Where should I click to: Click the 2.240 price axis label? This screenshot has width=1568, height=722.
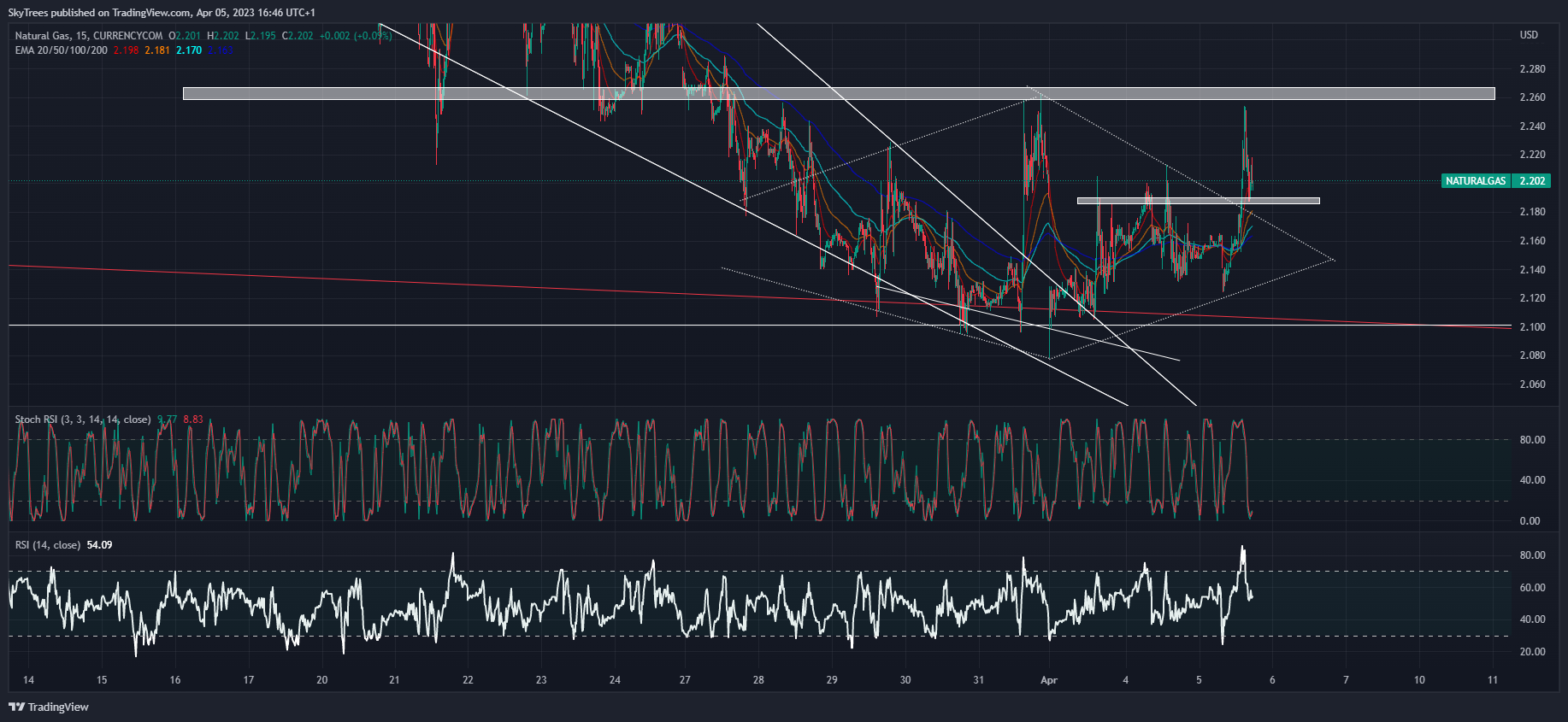[x=1533, y=126]
